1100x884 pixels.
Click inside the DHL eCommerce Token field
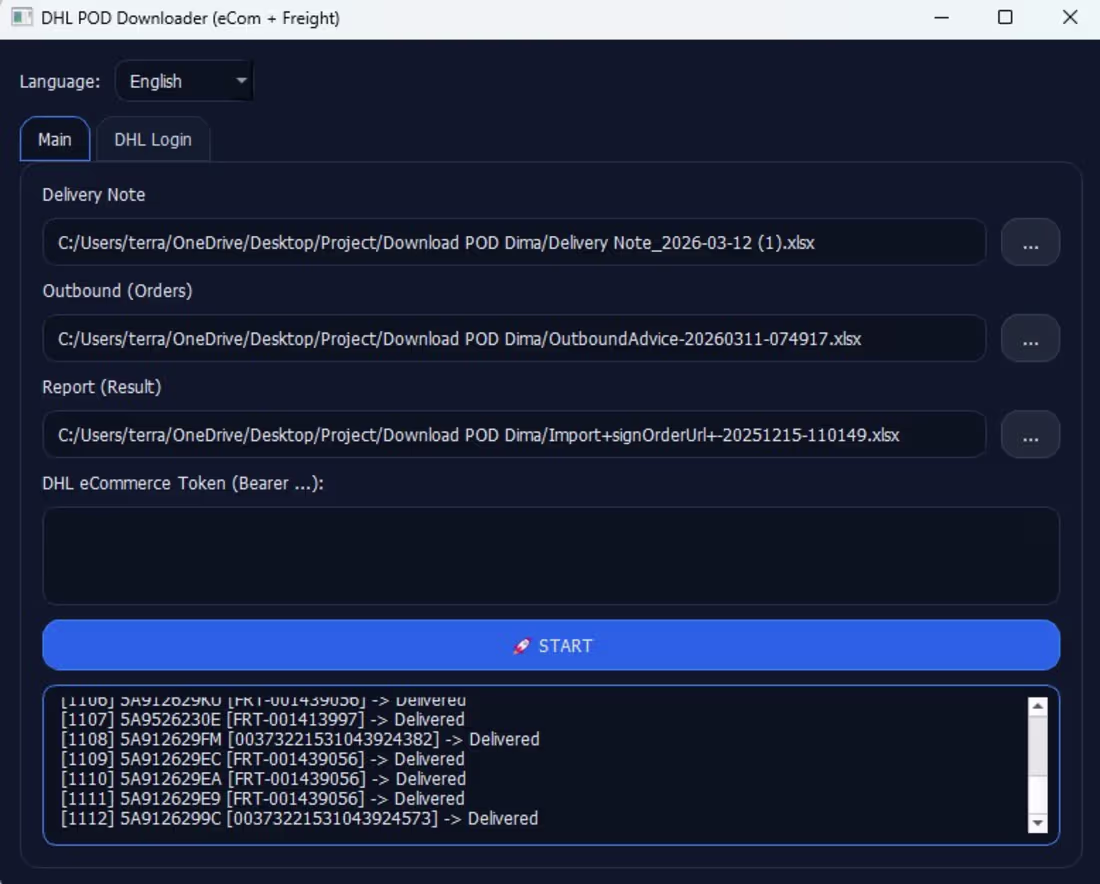point(550,555)
